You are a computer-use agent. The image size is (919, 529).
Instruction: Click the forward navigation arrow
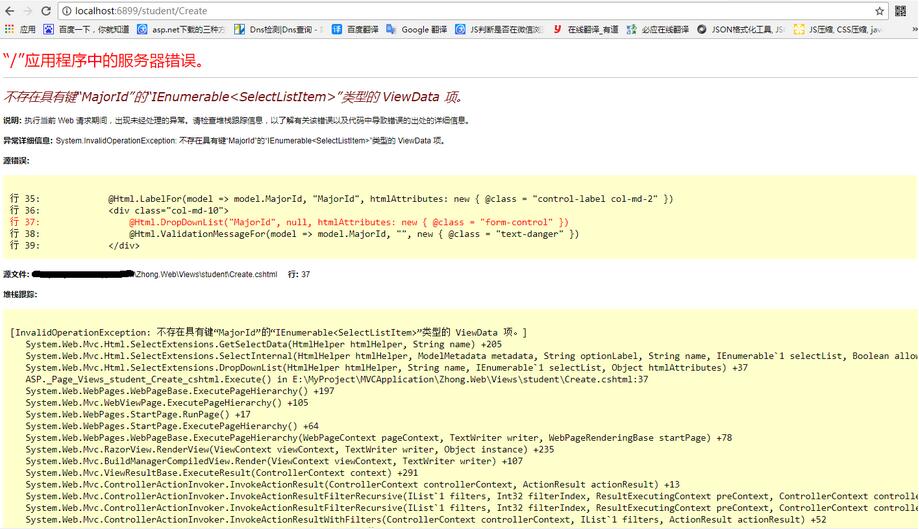click(27, 10)
